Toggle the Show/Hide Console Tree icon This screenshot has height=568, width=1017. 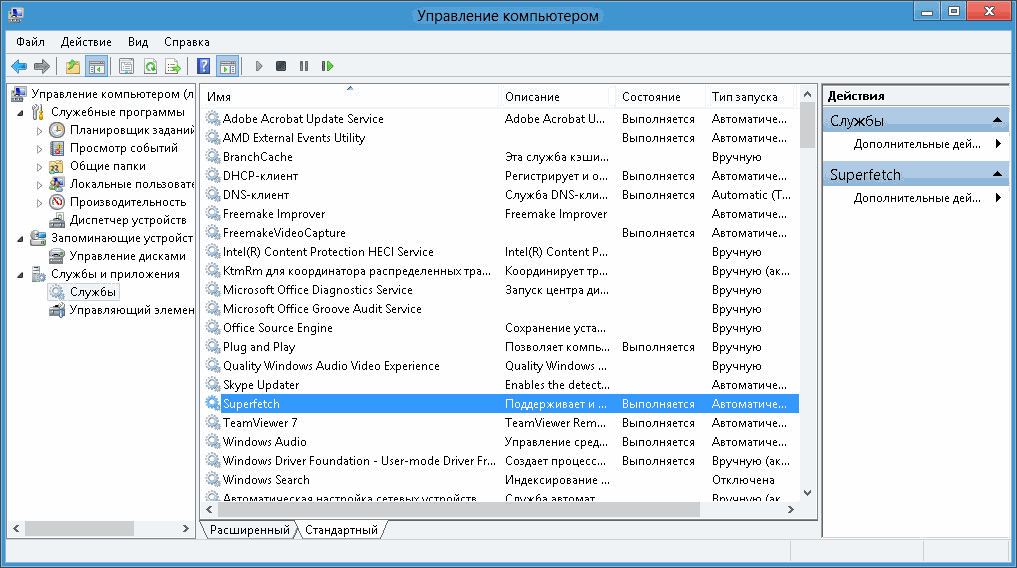click(97, 66)
